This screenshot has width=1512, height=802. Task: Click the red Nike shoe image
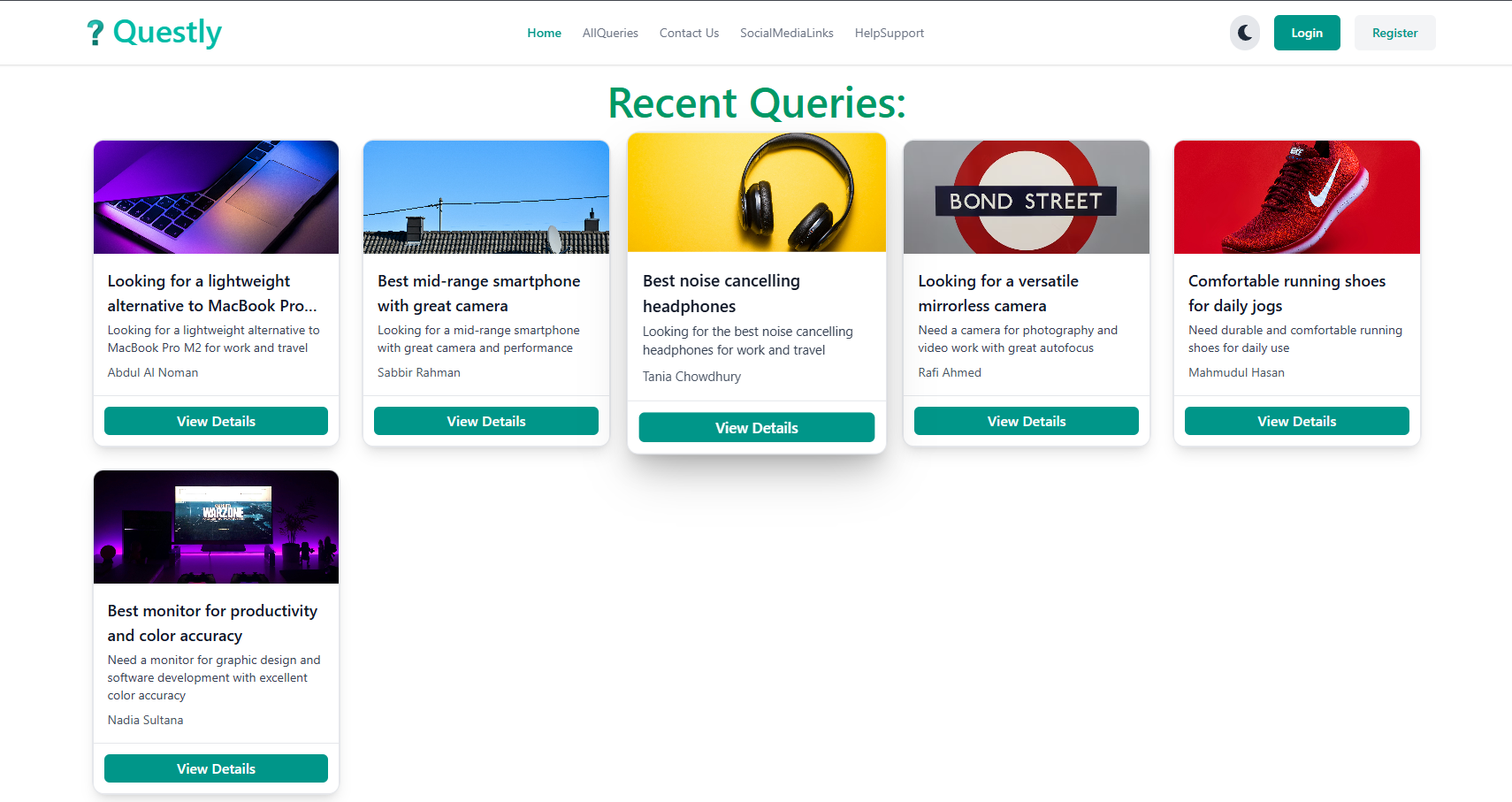1296,197
